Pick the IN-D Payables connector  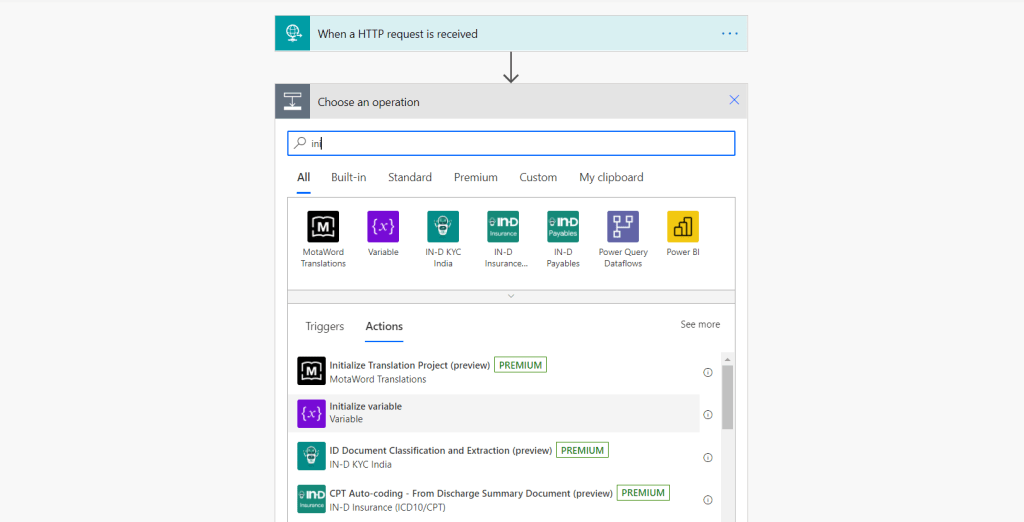point(563,227)
